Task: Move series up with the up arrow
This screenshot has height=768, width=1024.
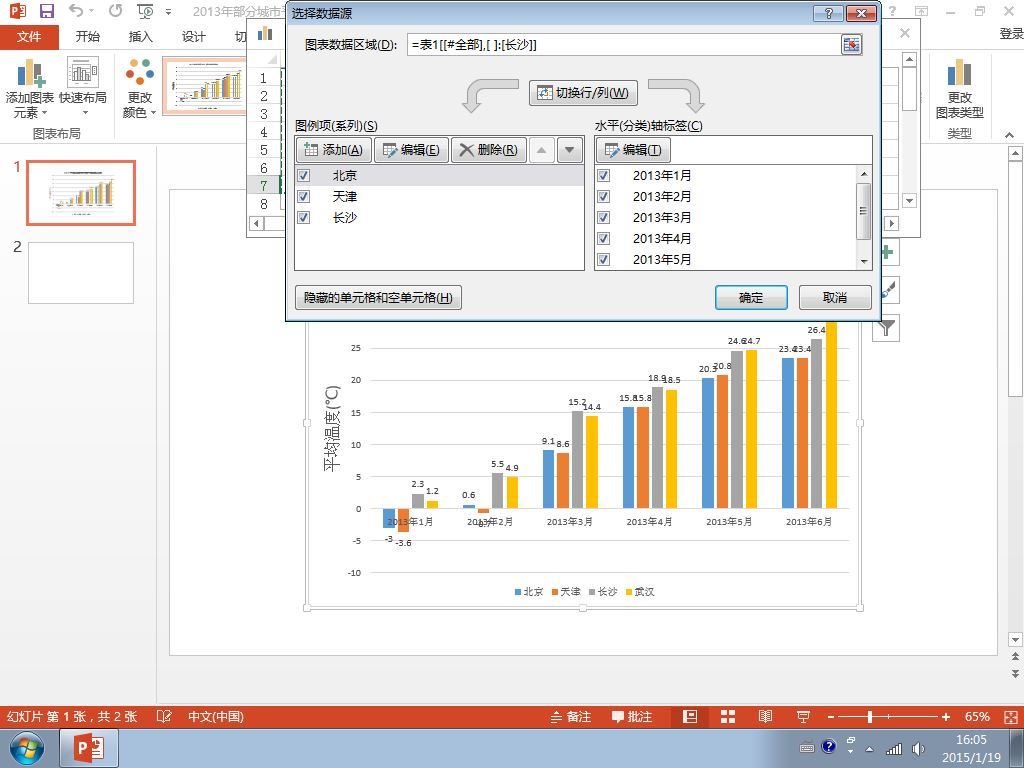Action: pyautogui.click(x=541, y=150)
